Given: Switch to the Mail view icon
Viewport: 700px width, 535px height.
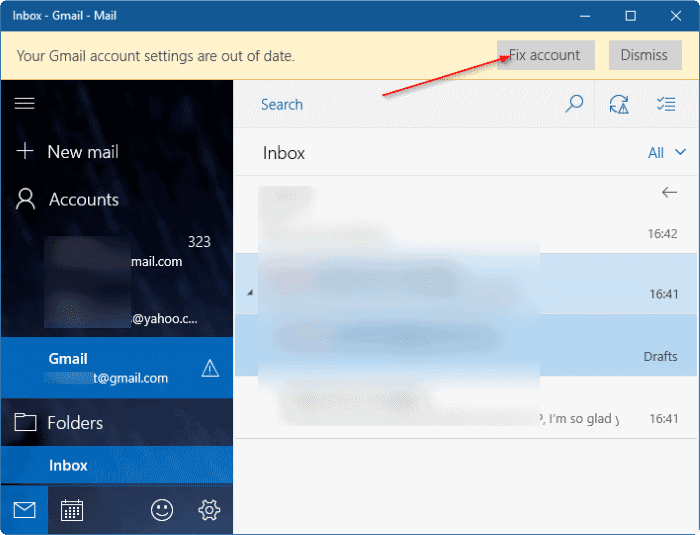Looking at the screenshot, I should click(x=25, y=510).
